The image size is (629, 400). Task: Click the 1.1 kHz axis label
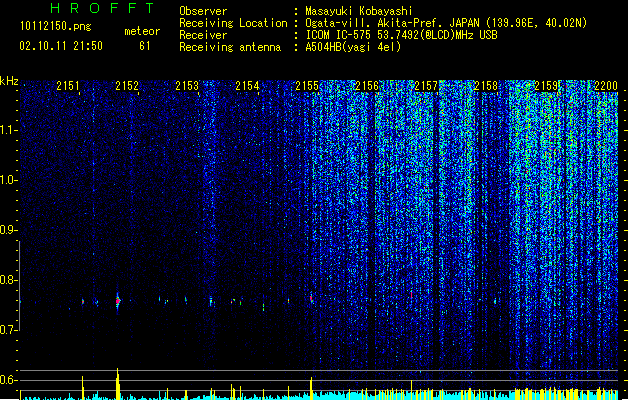[x=8, y=130]
